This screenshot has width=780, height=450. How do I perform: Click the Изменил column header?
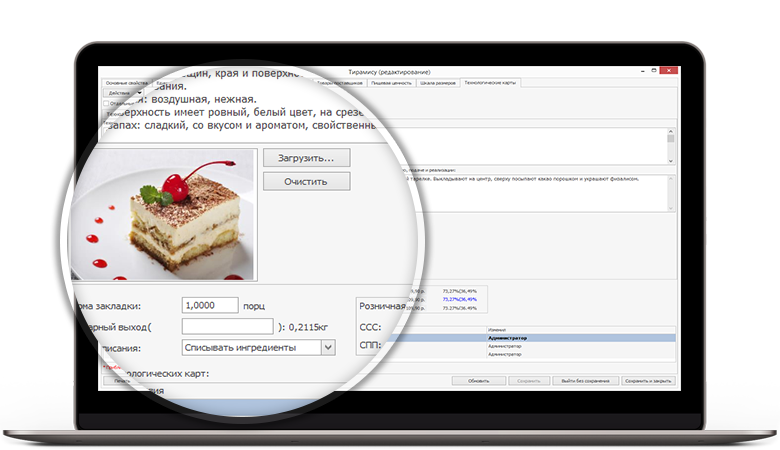[581, 330]
